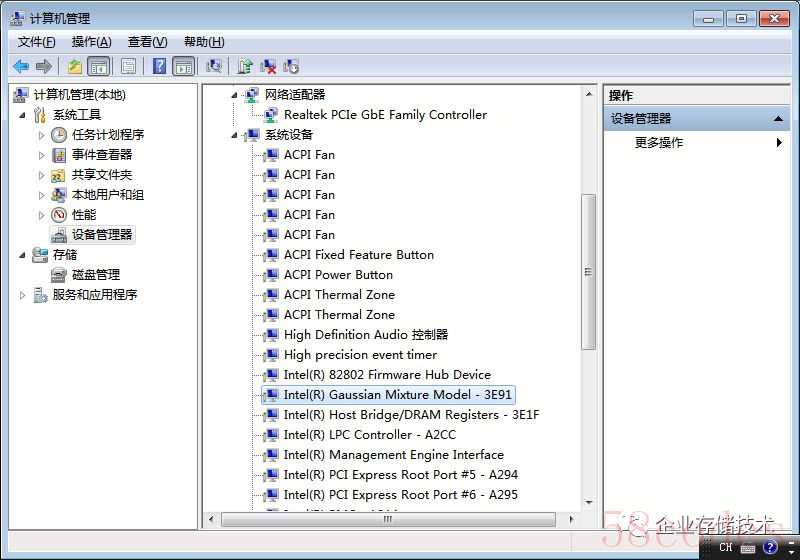Screen dimensions: 800x560
Task: Collapse the 系统工具 tree node
Action: 22,115
